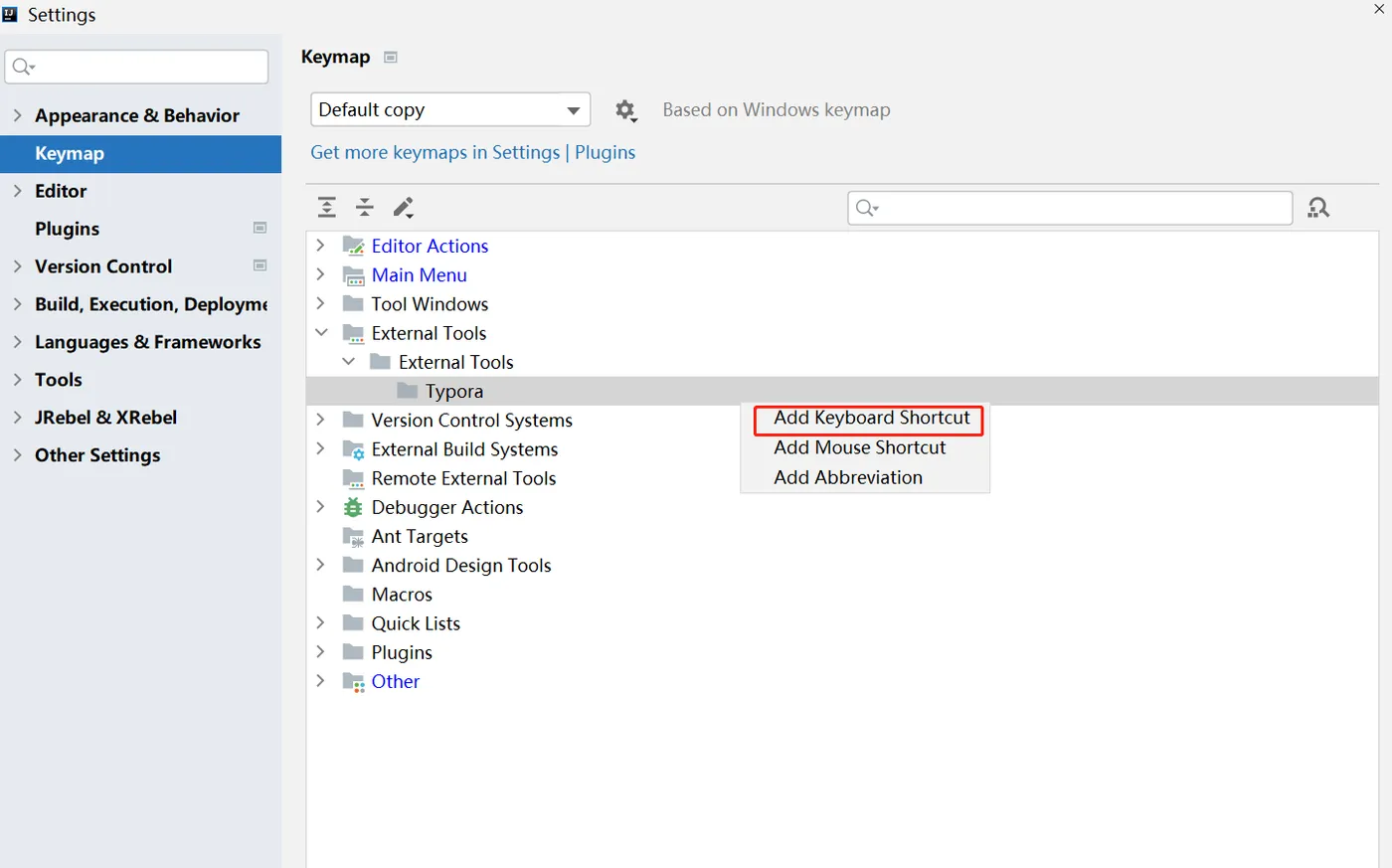Choose Add Mouse Shortcut menu entry
Viewport: 1392px width, 868px height.
pyautogui.click(x=859, y=447)
